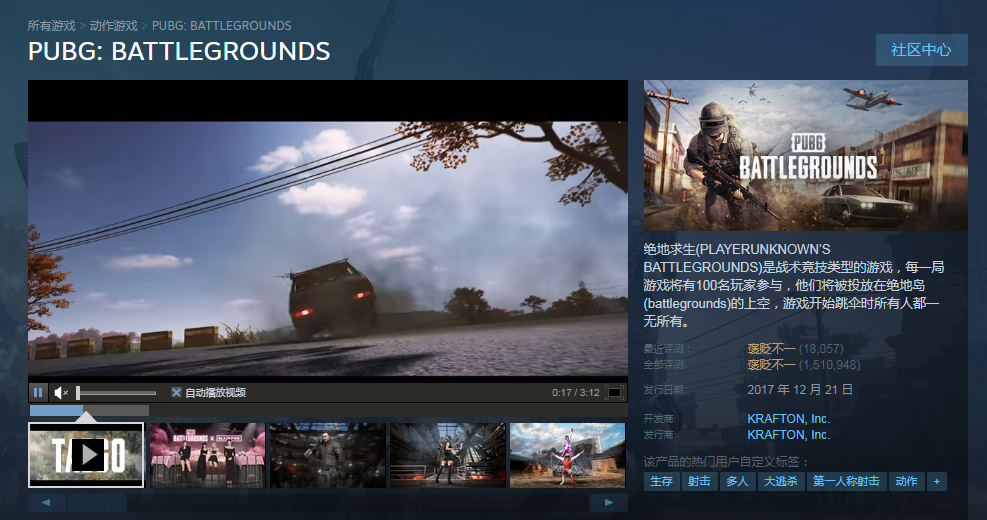Go to 所有游戏 breadcrumb link
Screen dimensions: 987x520
pos(51,25)
